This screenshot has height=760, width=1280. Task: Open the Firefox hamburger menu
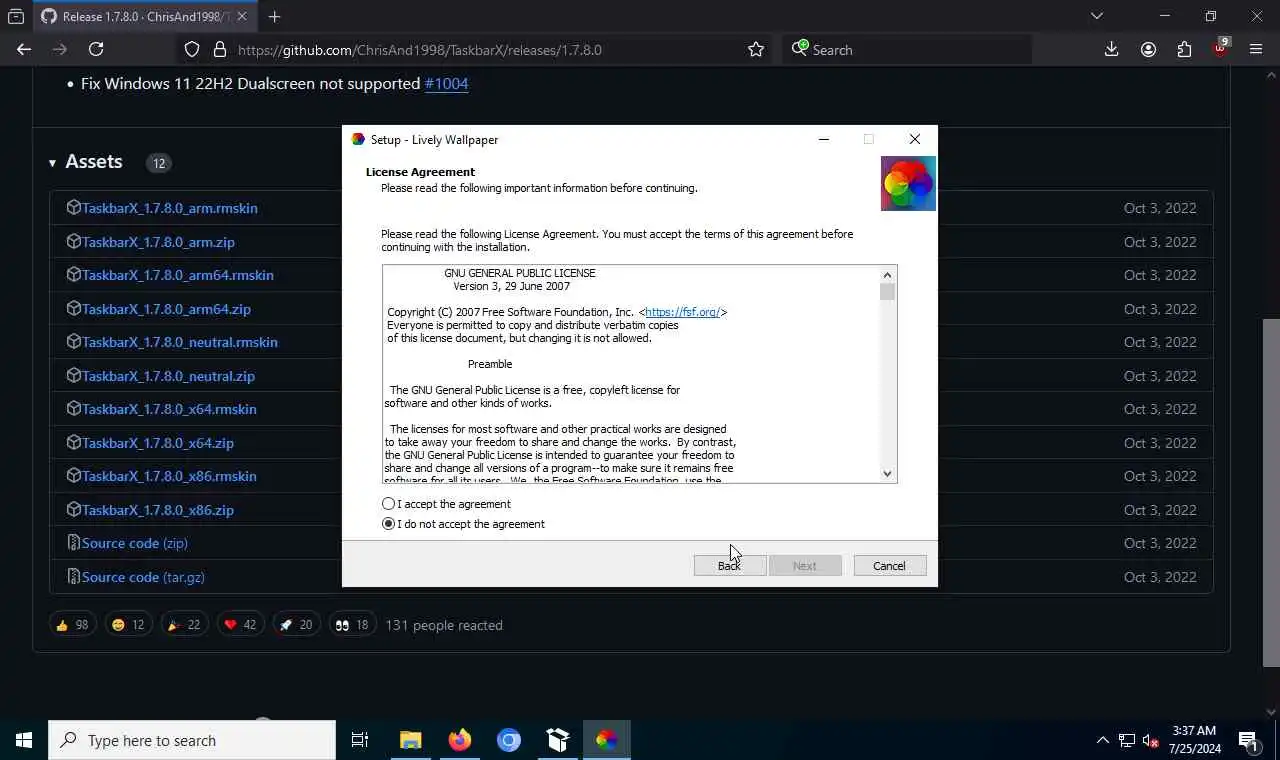1256,49
